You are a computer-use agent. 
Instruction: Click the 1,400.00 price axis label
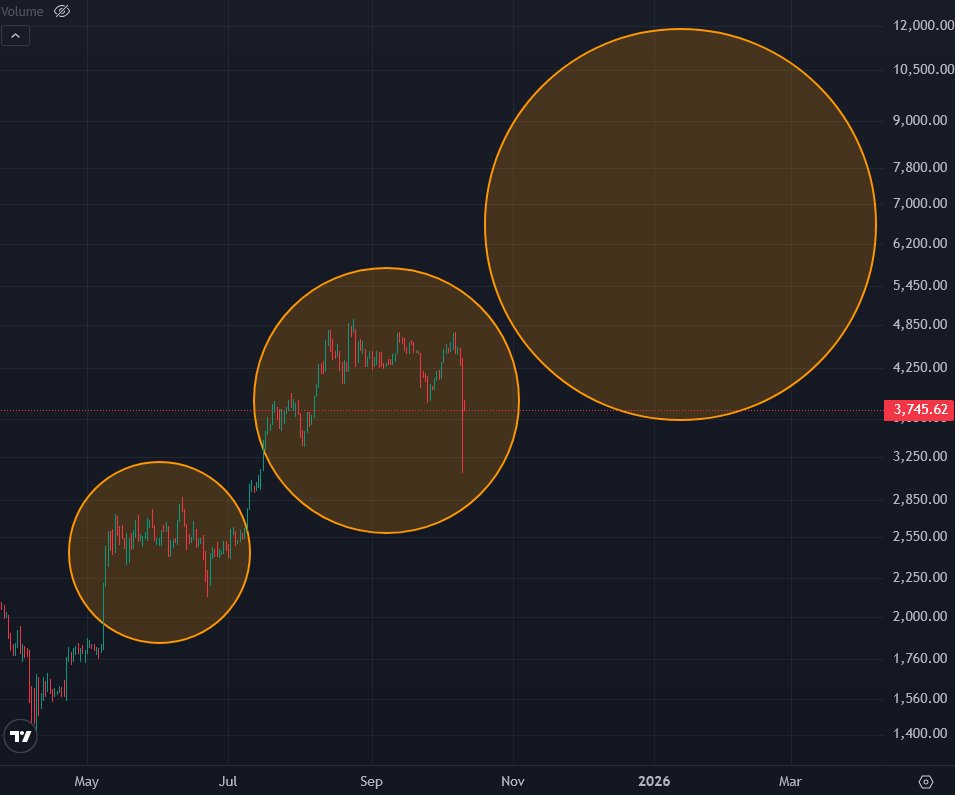(x=920, y=733)
